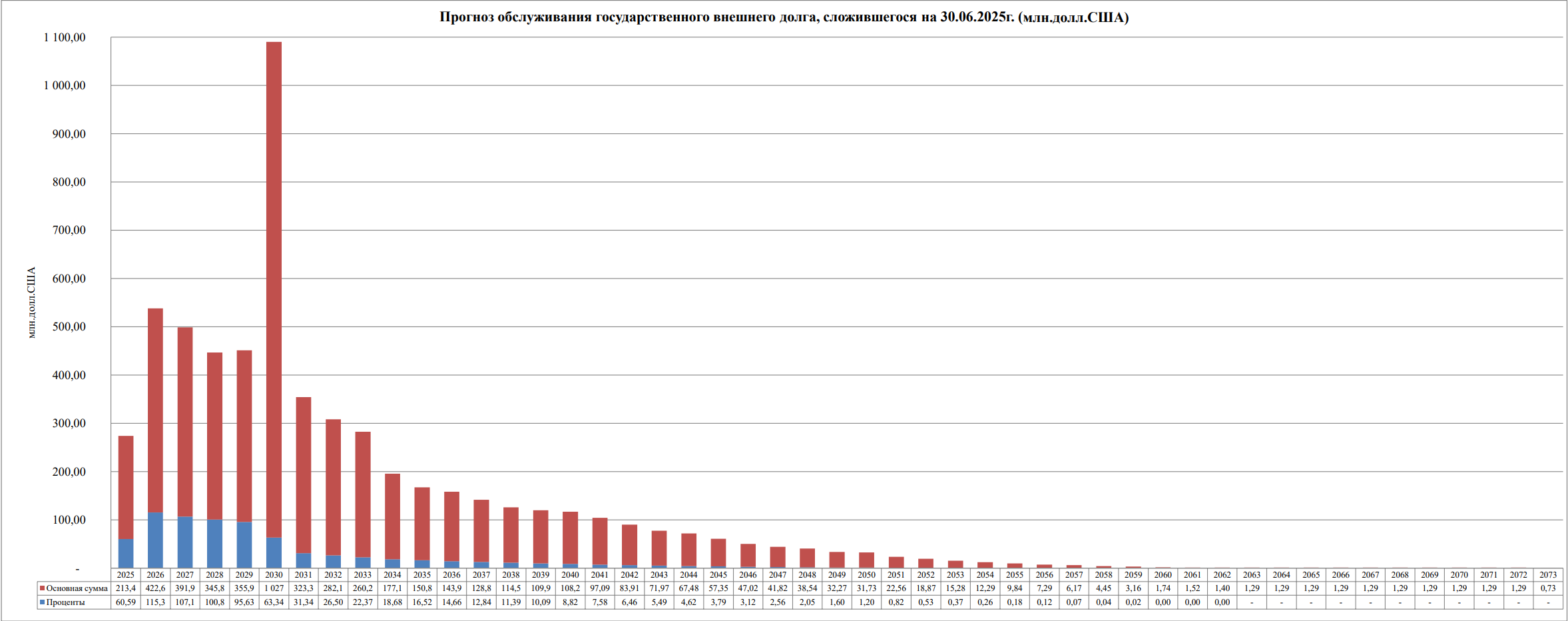This screenshot has height=621, width=1568.
Task: Select the last principal value 0,73
Action: click(1548, 588)
